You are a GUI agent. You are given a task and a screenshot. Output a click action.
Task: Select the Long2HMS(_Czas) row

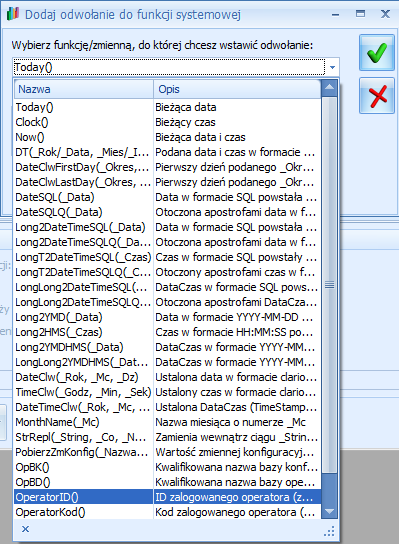tap(168, 332)
